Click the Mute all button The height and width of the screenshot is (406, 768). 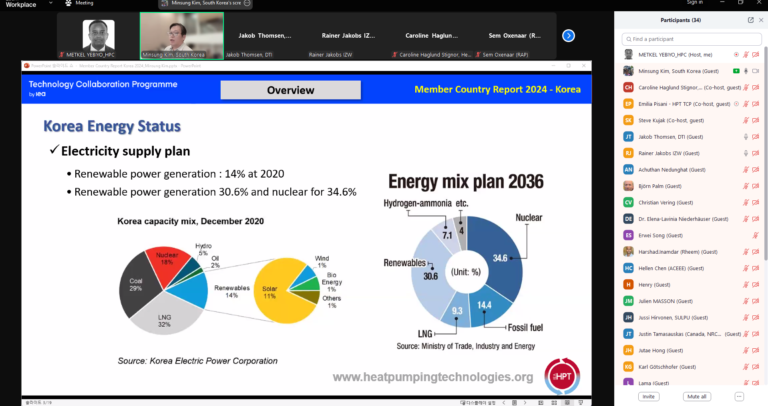[696, 396]
